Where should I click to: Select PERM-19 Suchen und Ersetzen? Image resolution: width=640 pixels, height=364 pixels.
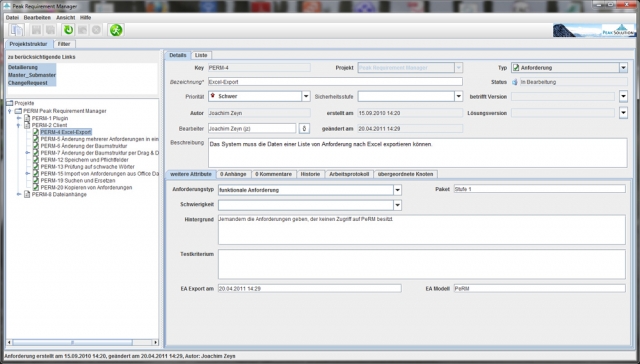[x=78, y=180]
